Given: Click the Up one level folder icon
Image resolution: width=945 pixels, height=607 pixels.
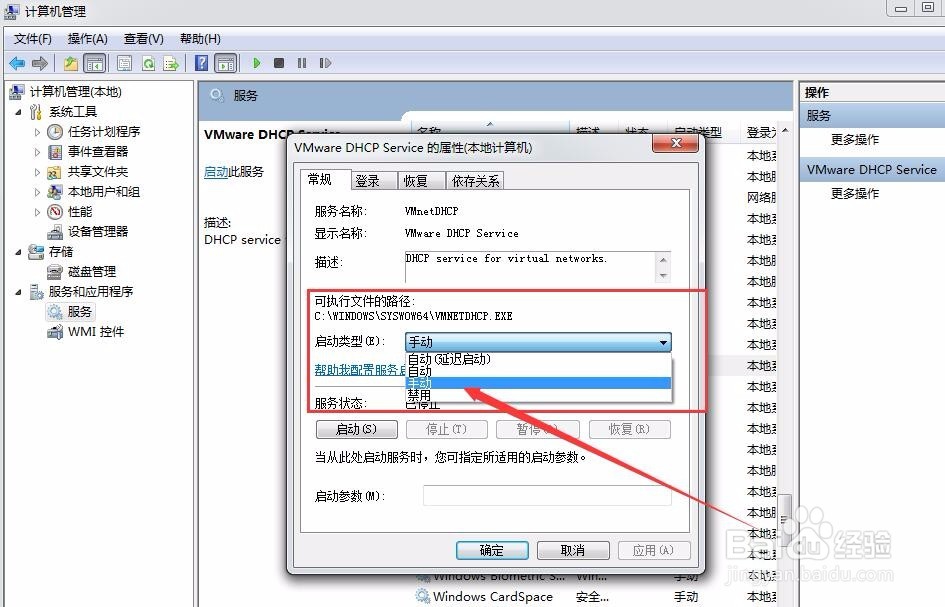Looking at the screenshot, I should (x=71, y=63).
